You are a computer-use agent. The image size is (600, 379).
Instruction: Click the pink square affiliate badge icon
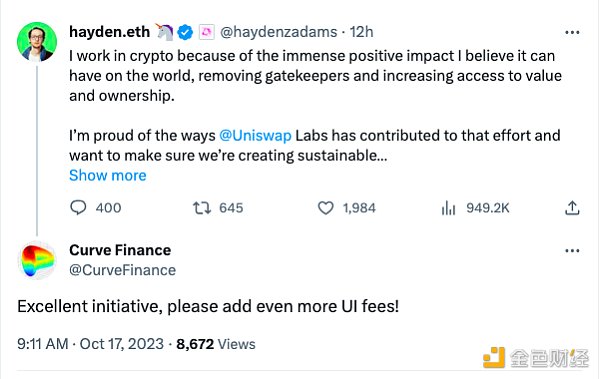(207, 32)
